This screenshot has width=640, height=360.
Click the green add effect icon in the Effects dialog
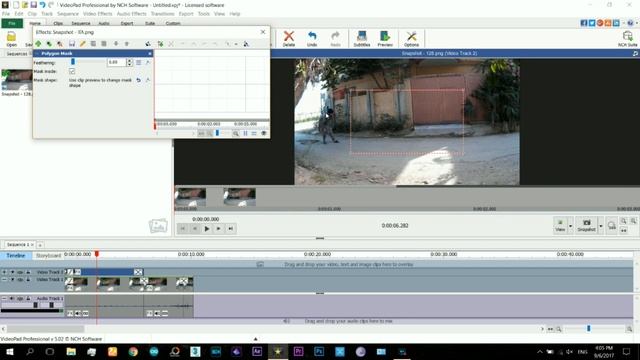click(38, 44)
